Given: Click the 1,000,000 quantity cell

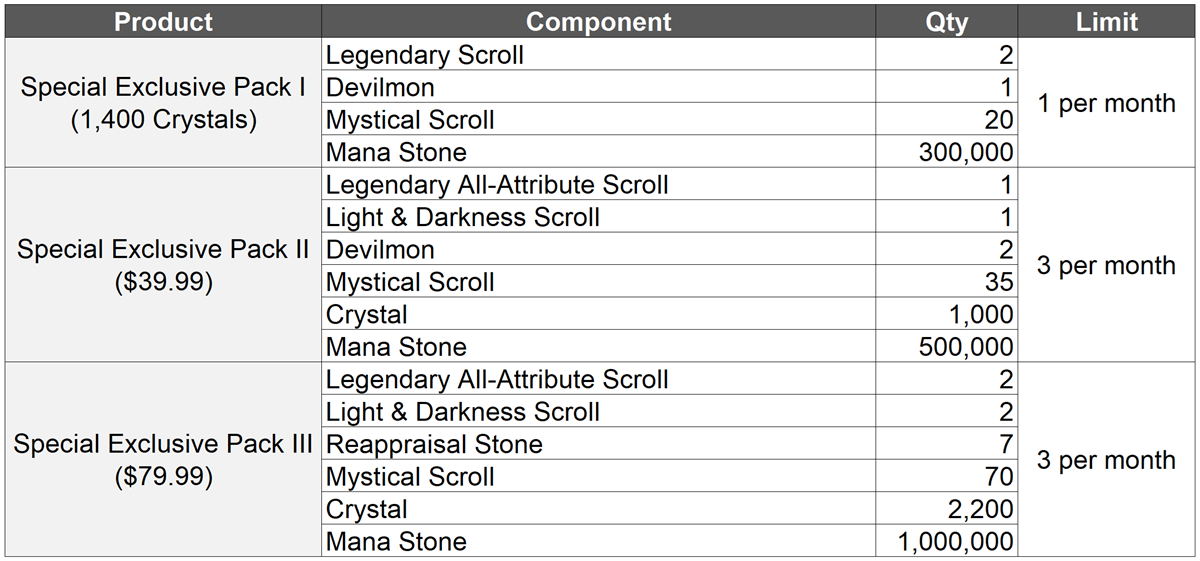Looking at the screenshot, I should tap(946, 542).
